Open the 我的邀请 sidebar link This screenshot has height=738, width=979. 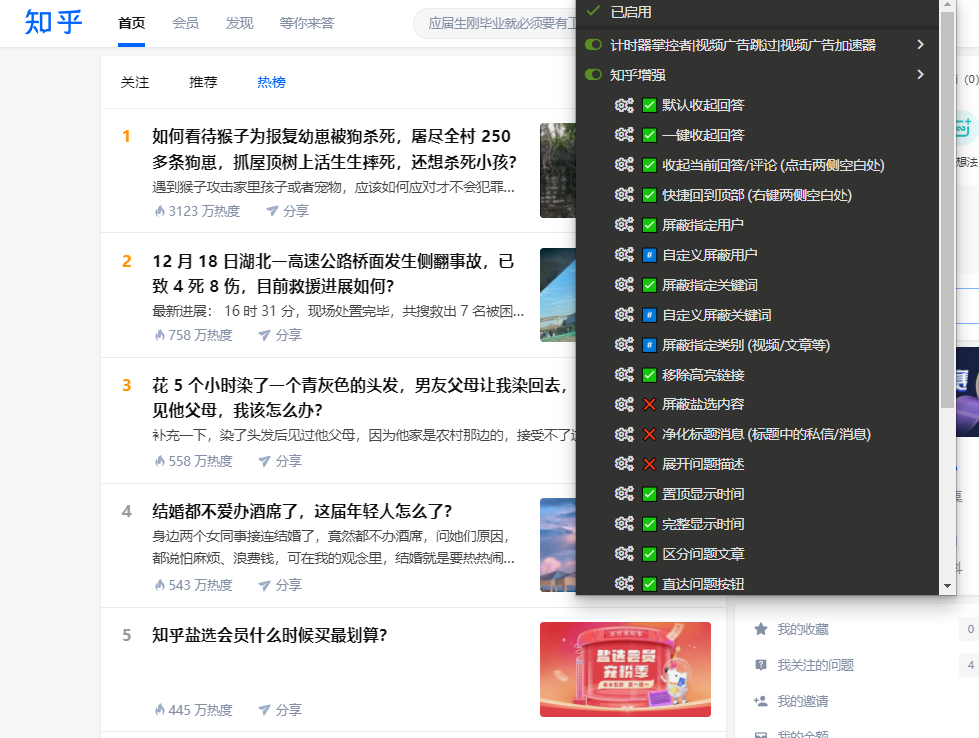click(802, 701)
